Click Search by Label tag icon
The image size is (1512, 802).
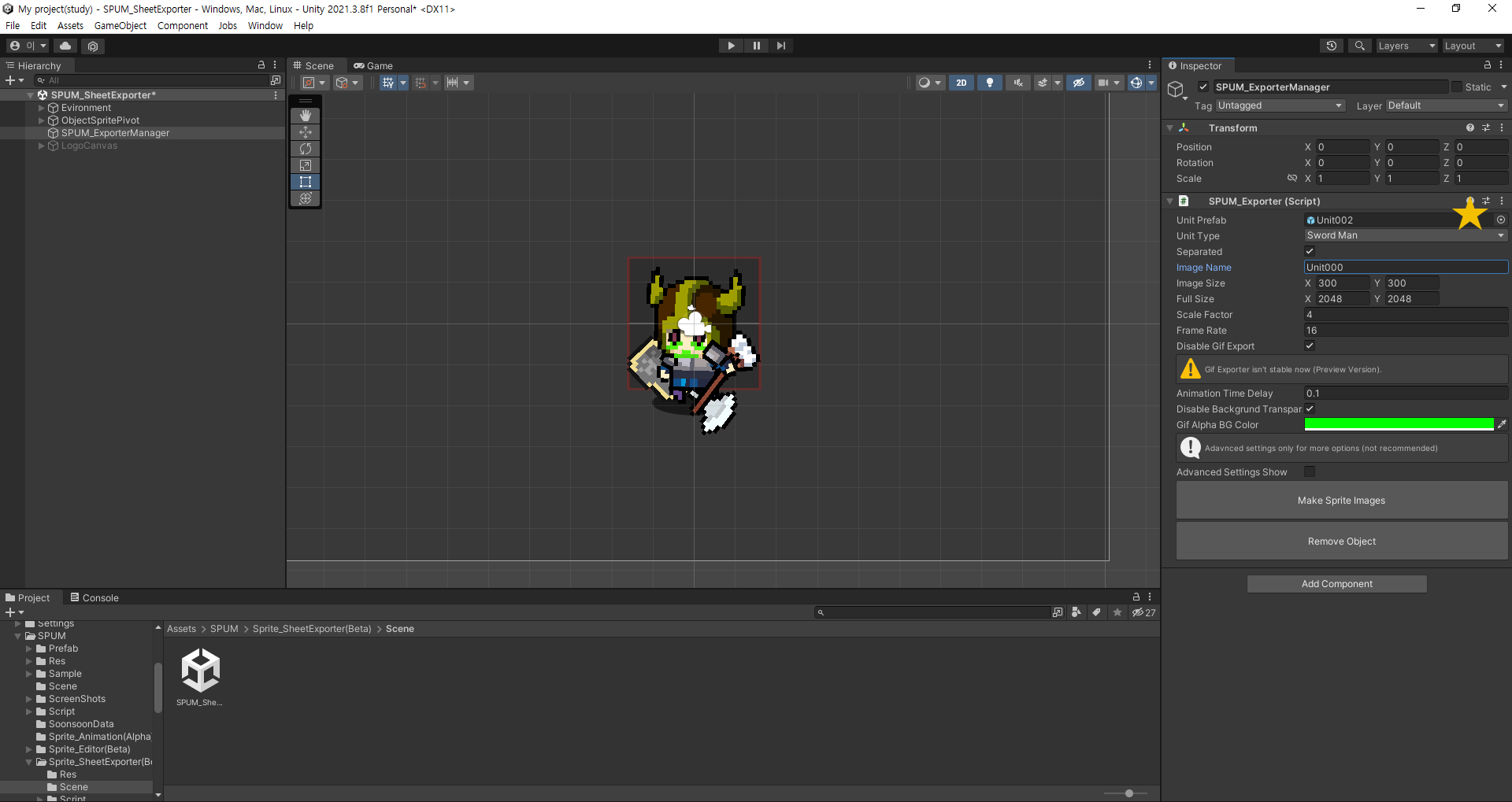click(x=1096, y=612)
